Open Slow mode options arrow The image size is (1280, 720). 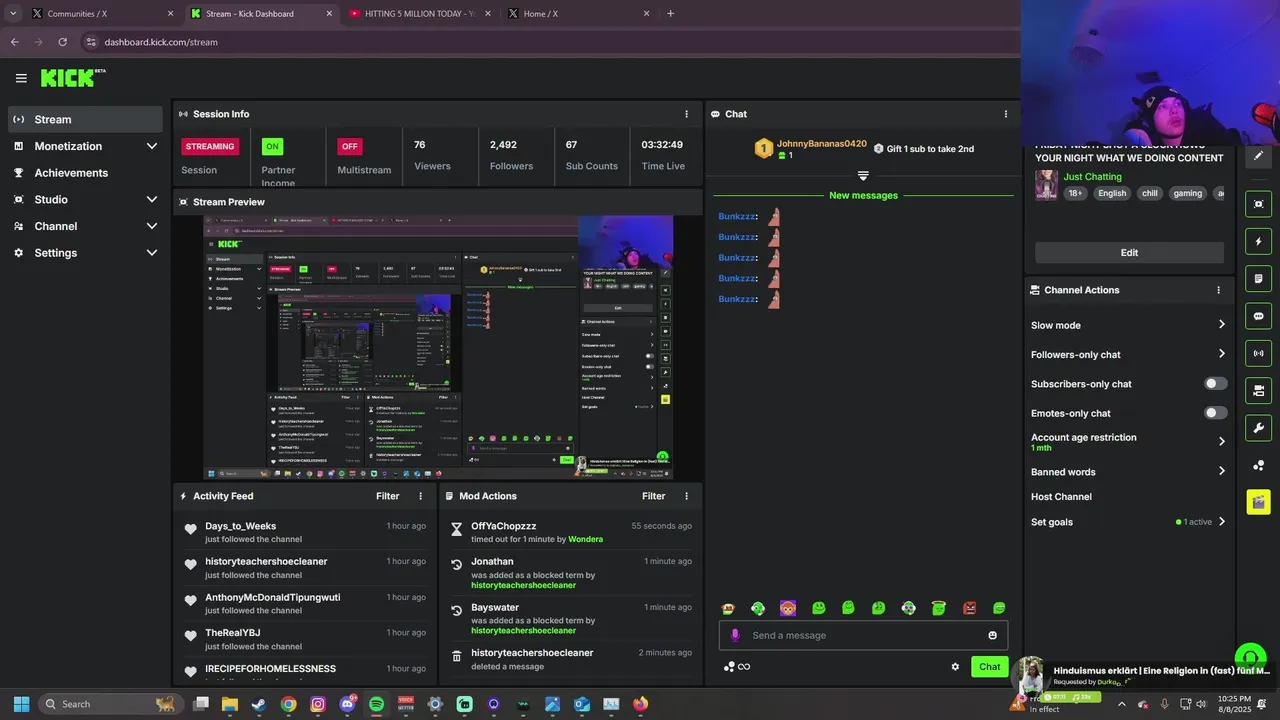[x=1221, y=325]
